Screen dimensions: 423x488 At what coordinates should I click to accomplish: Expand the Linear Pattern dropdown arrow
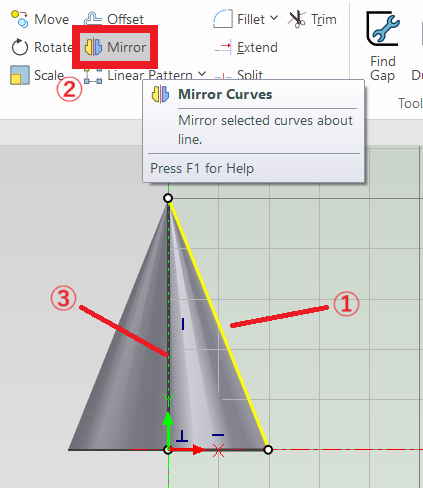[202, 74]
